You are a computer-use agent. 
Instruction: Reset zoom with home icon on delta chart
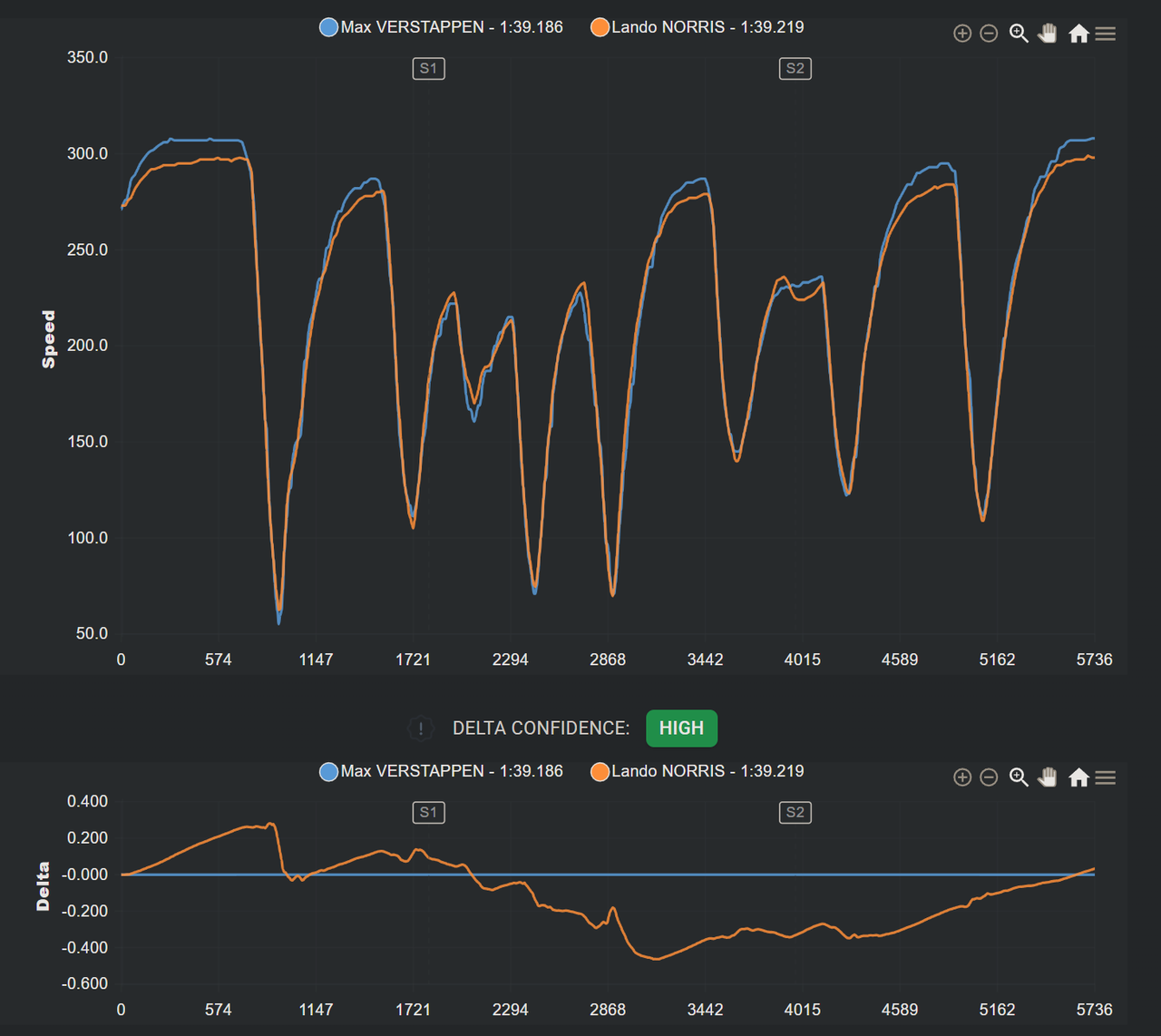pyautogui.click(x=1078, y=777)
